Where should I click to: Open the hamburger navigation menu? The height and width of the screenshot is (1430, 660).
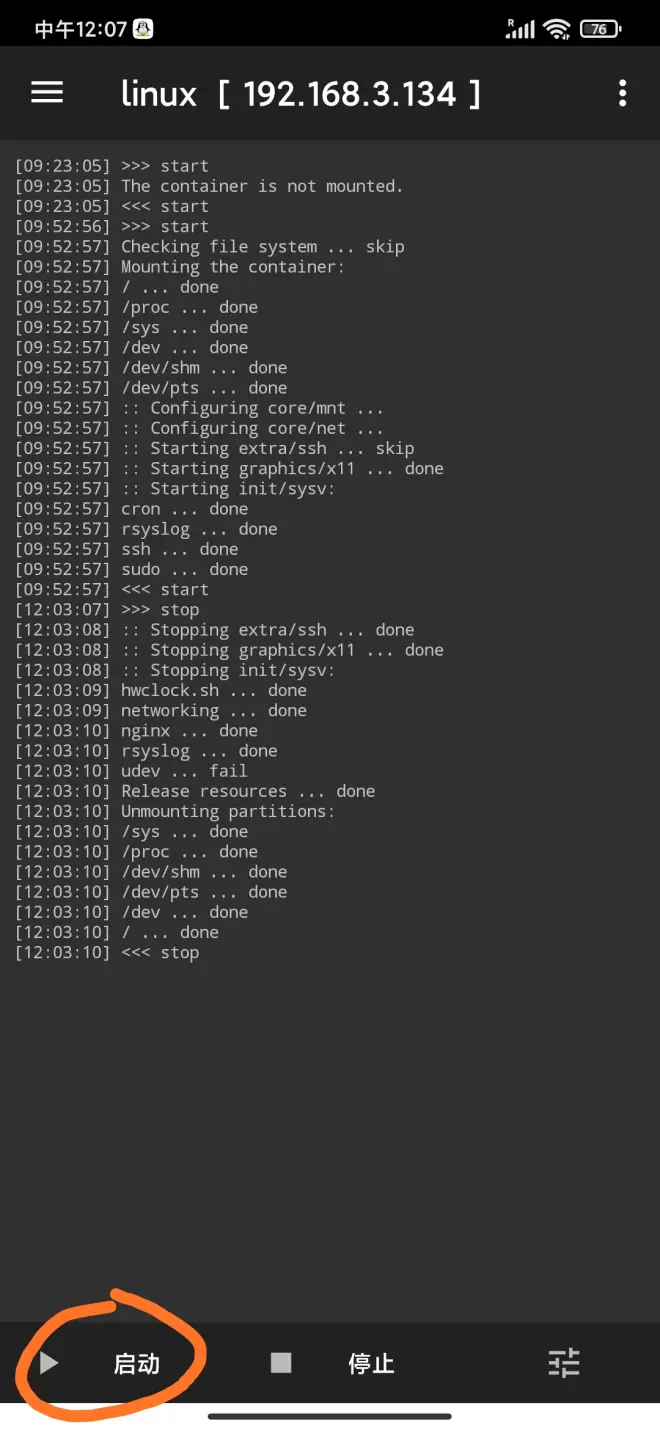[47, 93]
